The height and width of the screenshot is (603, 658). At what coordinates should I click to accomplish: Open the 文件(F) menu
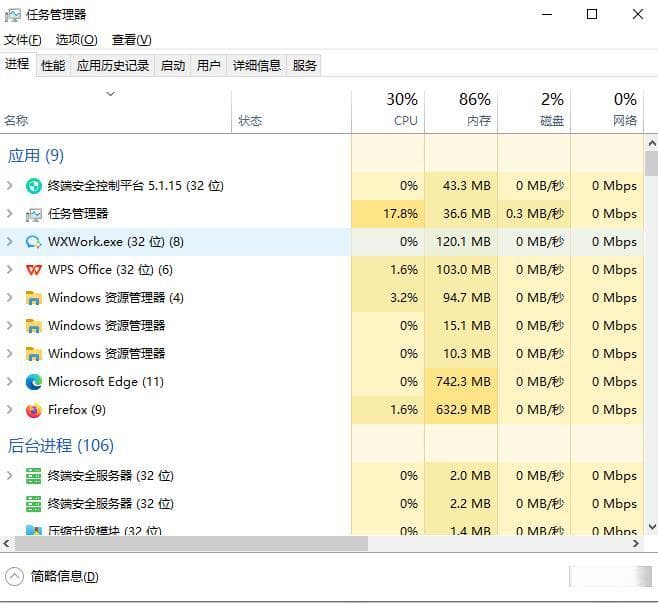point(23,40)
